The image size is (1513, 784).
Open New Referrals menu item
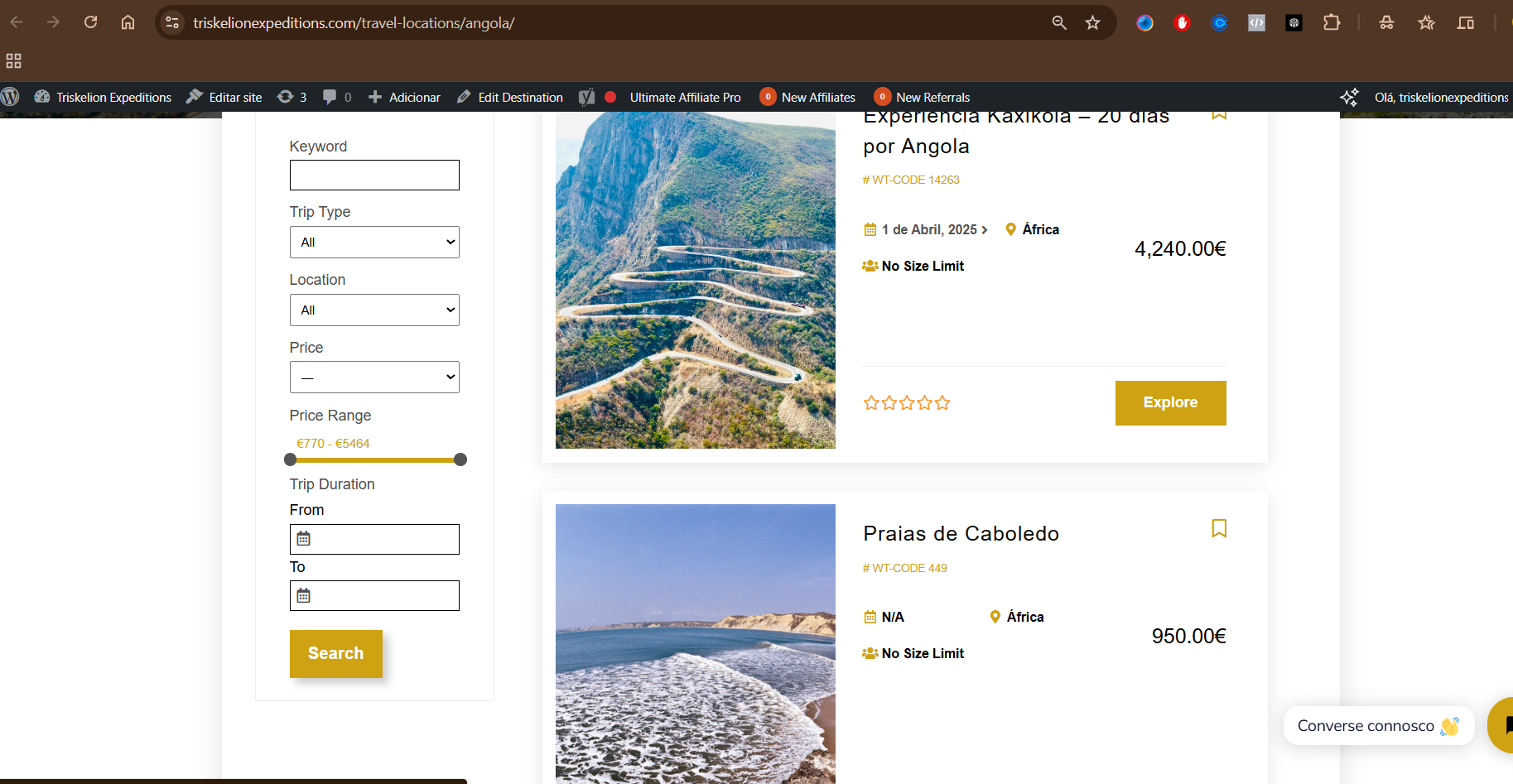point(922,97)
